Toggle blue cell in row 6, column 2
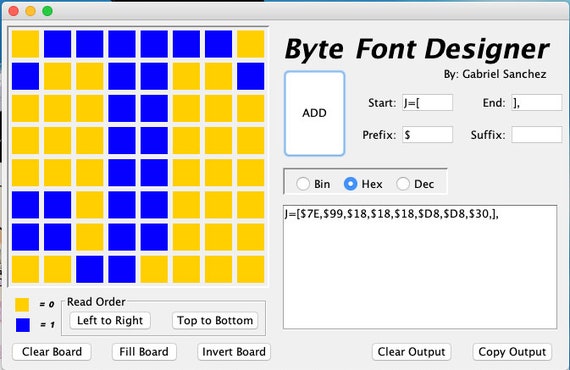Viewport: 570px width, 370px height. click(57, 205)
